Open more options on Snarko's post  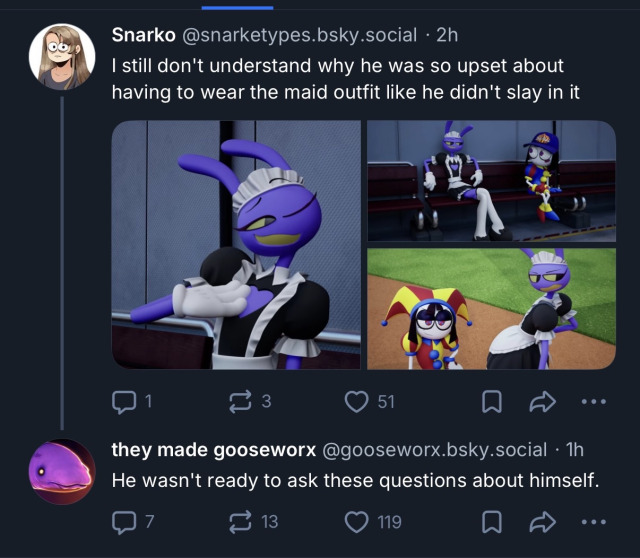pyautogui.click(x=594, y=402)
